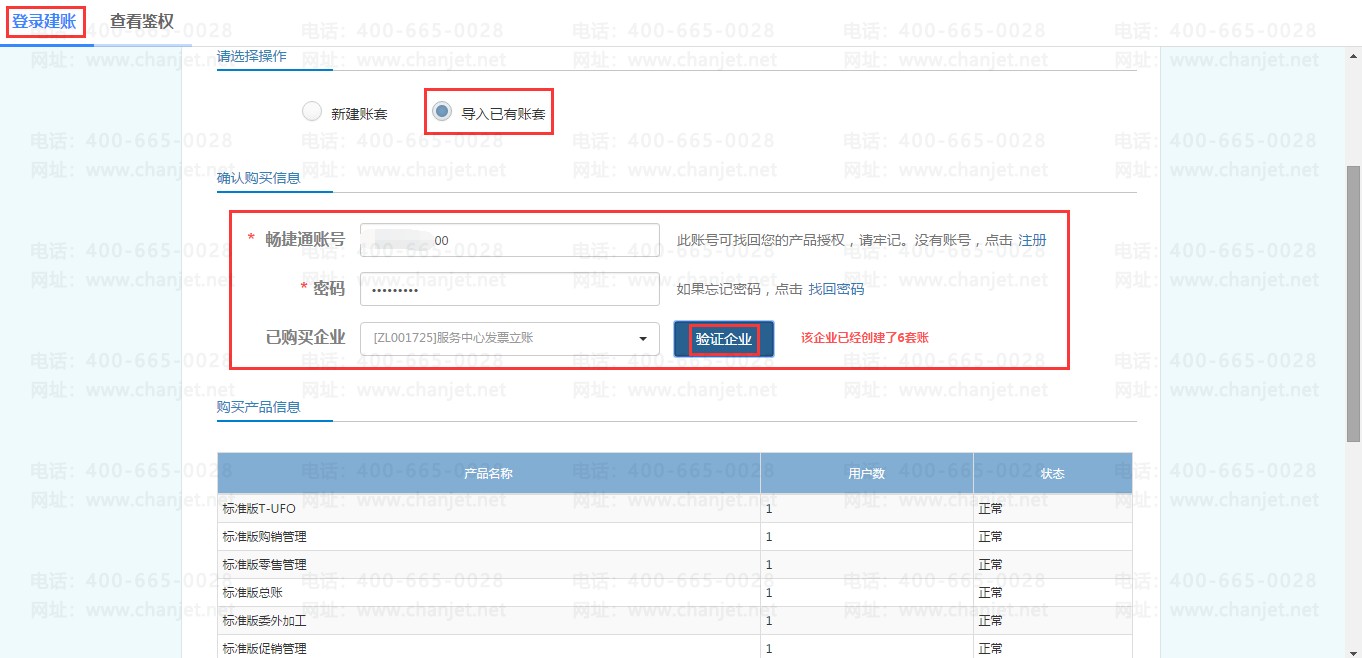
Task: Open the 查看鉴权 tab
Action: coord(142,21)
